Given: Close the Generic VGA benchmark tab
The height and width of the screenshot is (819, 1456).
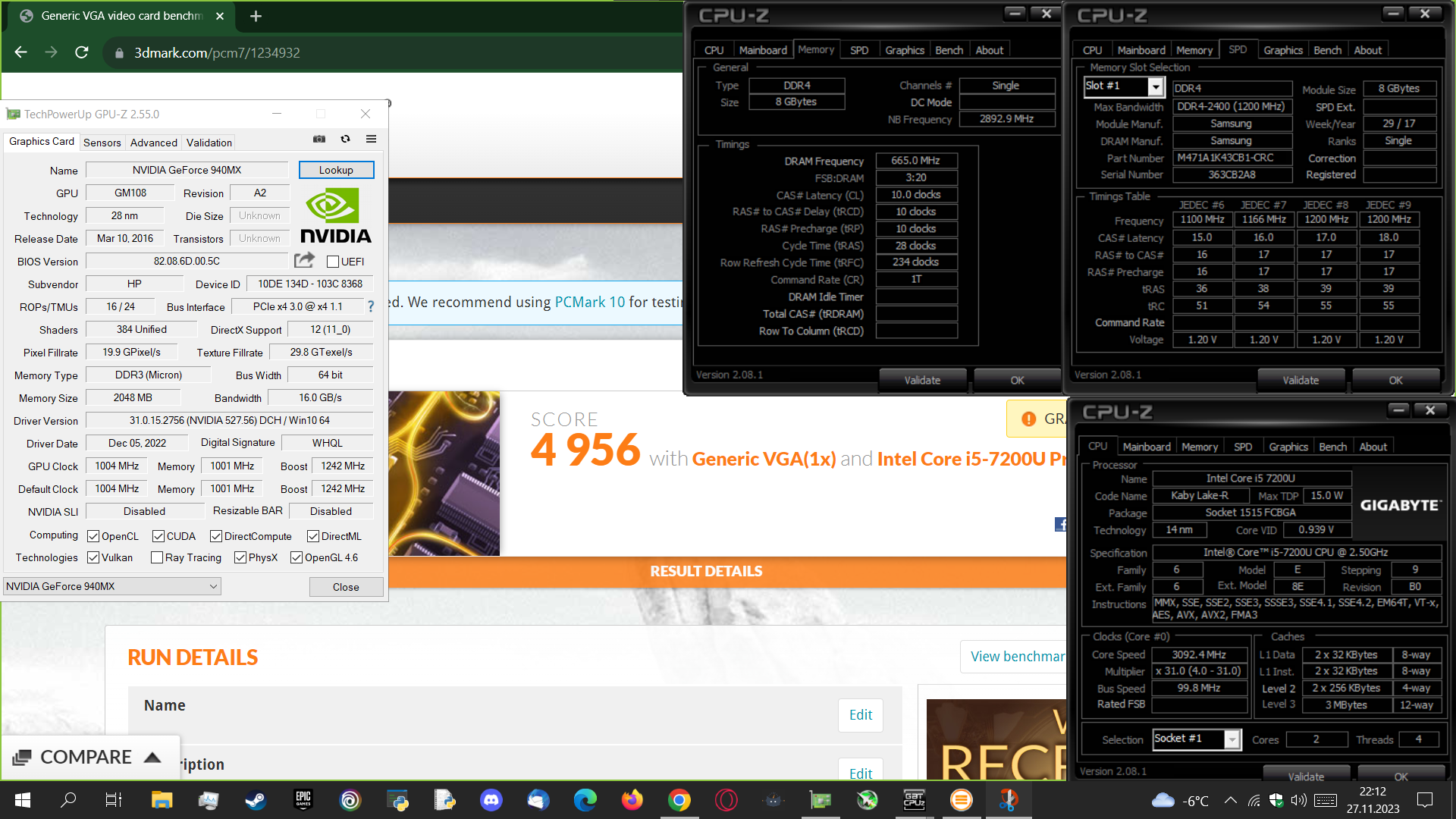Looking at the screenshot, I should (x=220, y=16).
